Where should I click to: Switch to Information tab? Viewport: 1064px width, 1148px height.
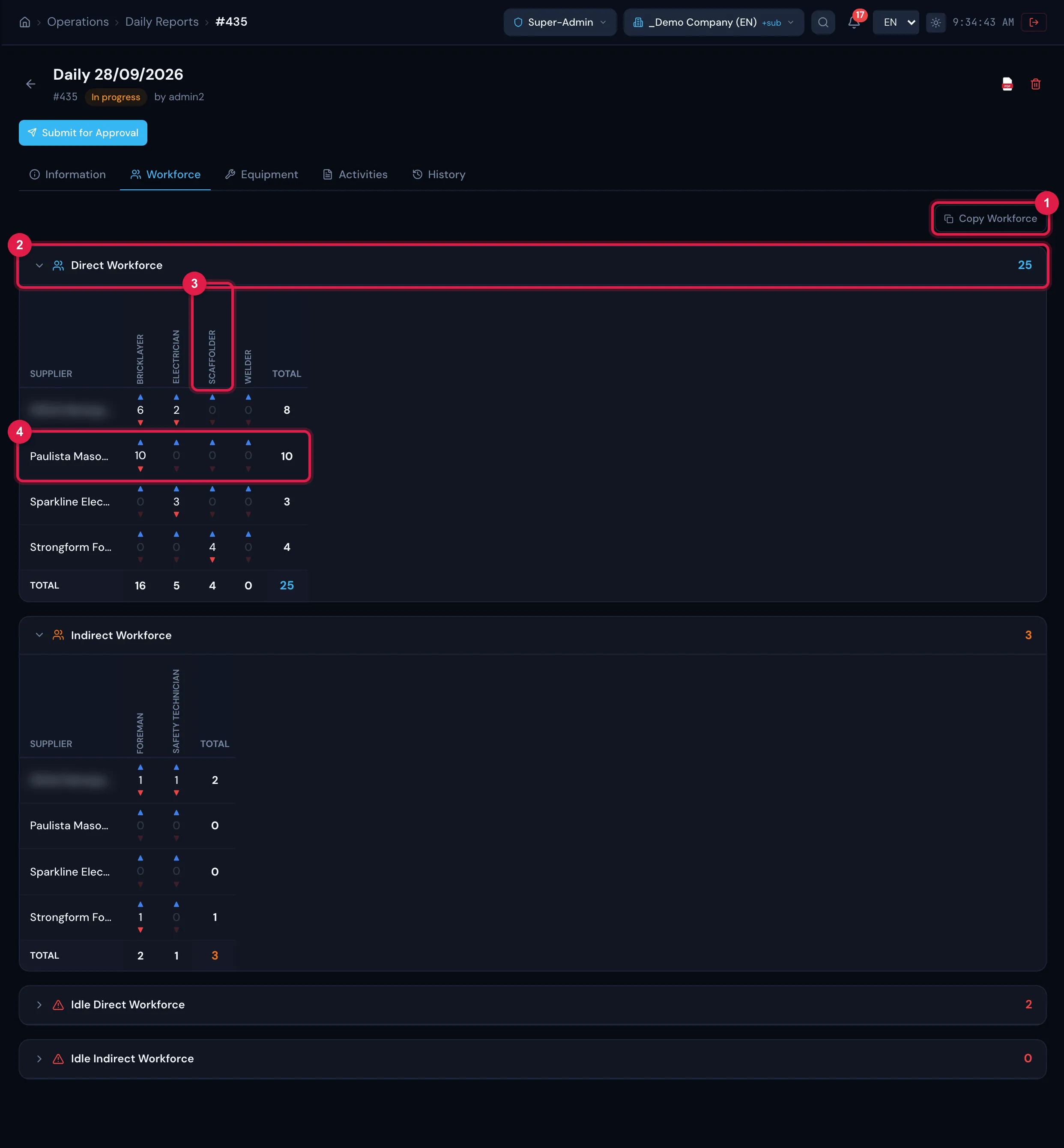coord(68,174)
